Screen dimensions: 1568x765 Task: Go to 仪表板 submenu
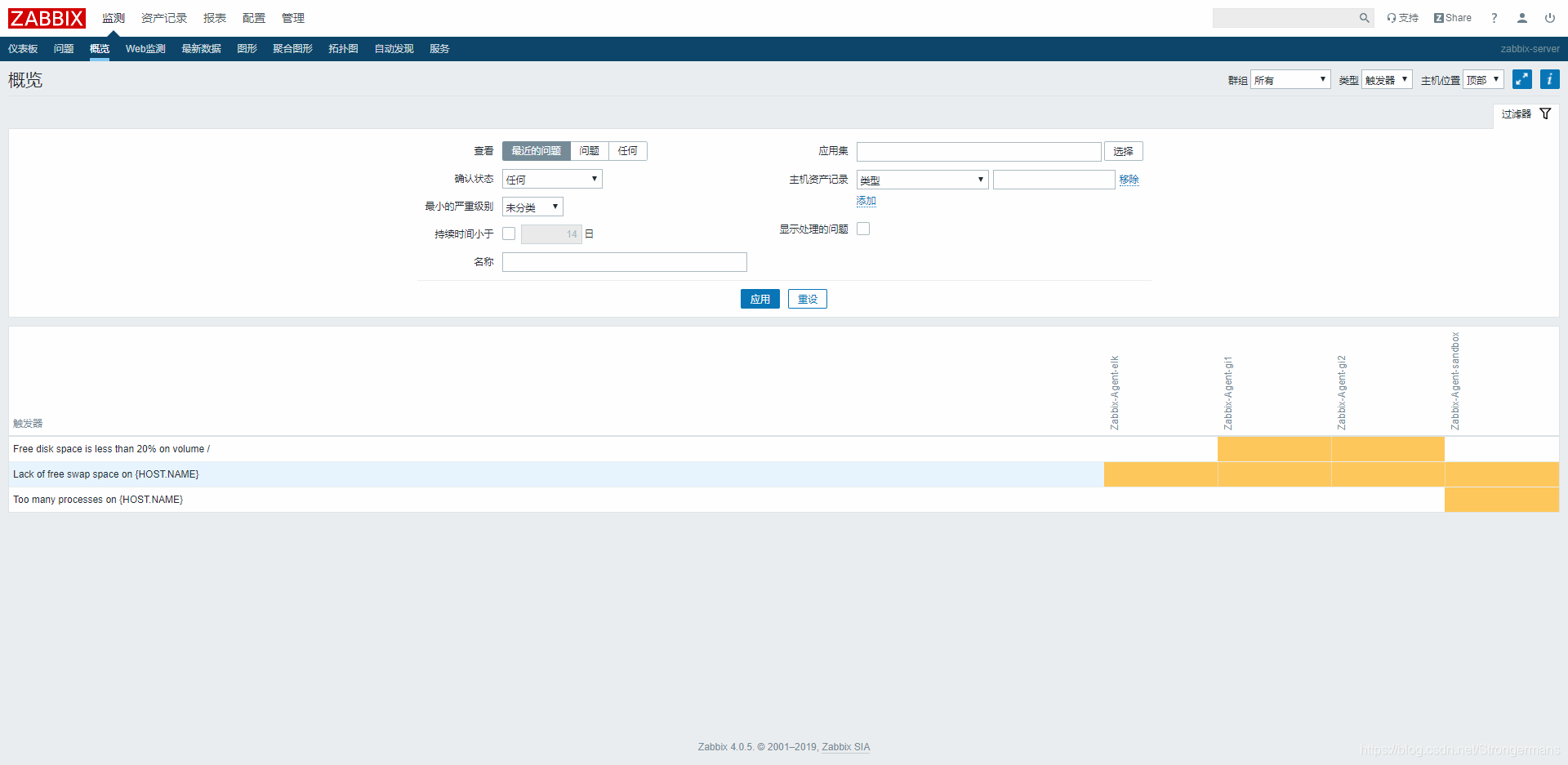click(x=23, y=49)
